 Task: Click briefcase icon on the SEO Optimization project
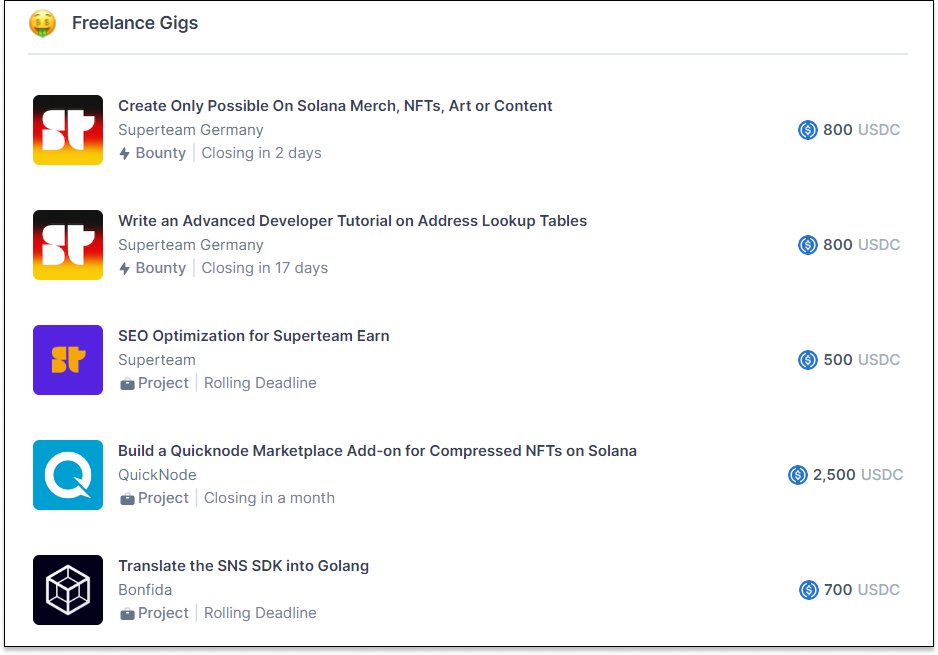click(127, 384)
